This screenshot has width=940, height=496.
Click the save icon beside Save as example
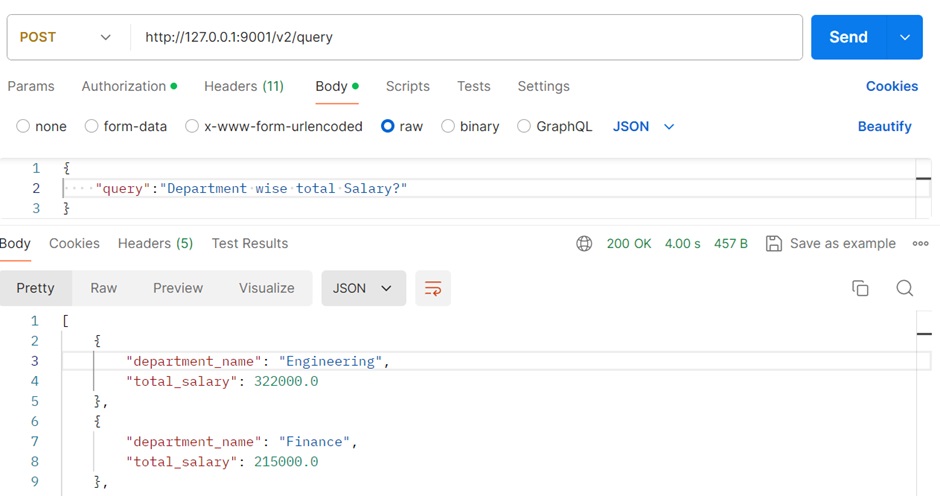(773, 244)
